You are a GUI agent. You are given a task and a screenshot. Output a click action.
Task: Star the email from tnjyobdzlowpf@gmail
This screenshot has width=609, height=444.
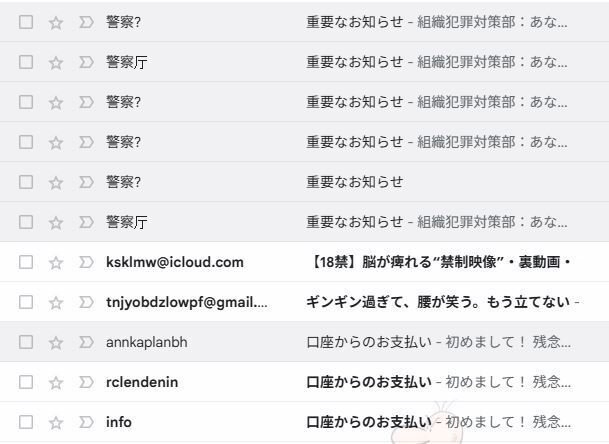[56, 302]
